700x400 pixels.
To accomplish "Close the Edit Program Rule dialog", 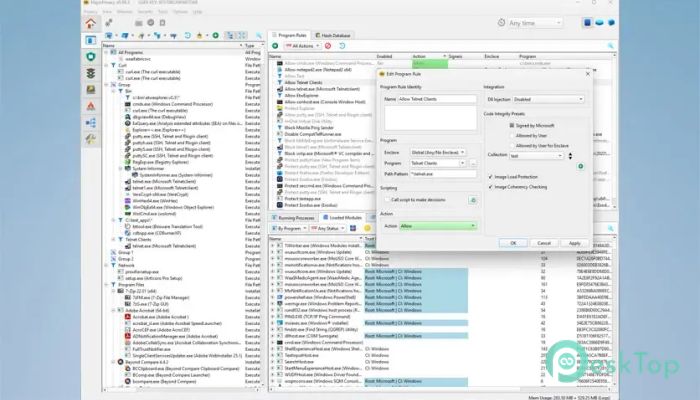I will tap(588, 74).
